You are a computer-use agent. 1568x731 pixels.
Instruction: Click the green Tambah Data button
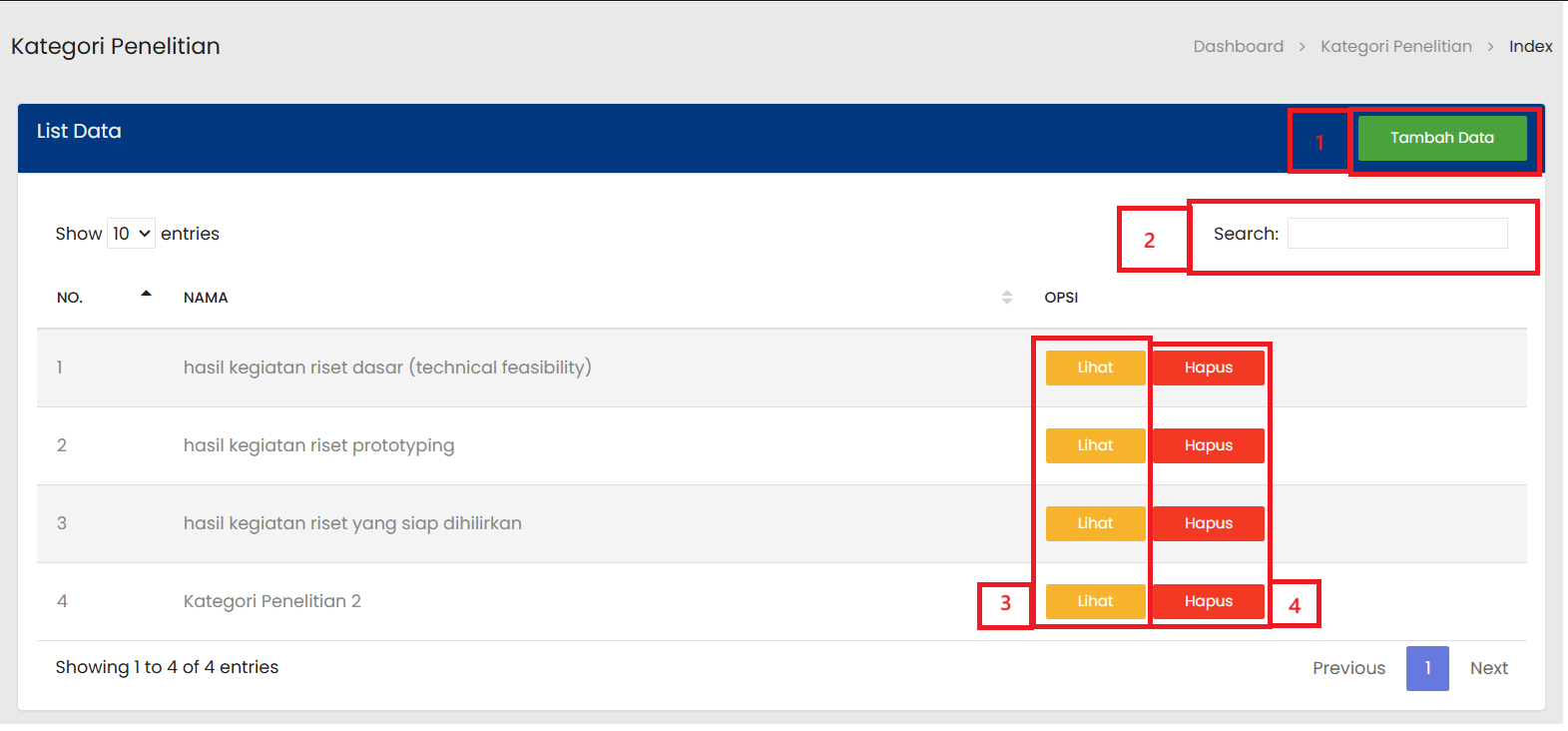(1441, 138)
